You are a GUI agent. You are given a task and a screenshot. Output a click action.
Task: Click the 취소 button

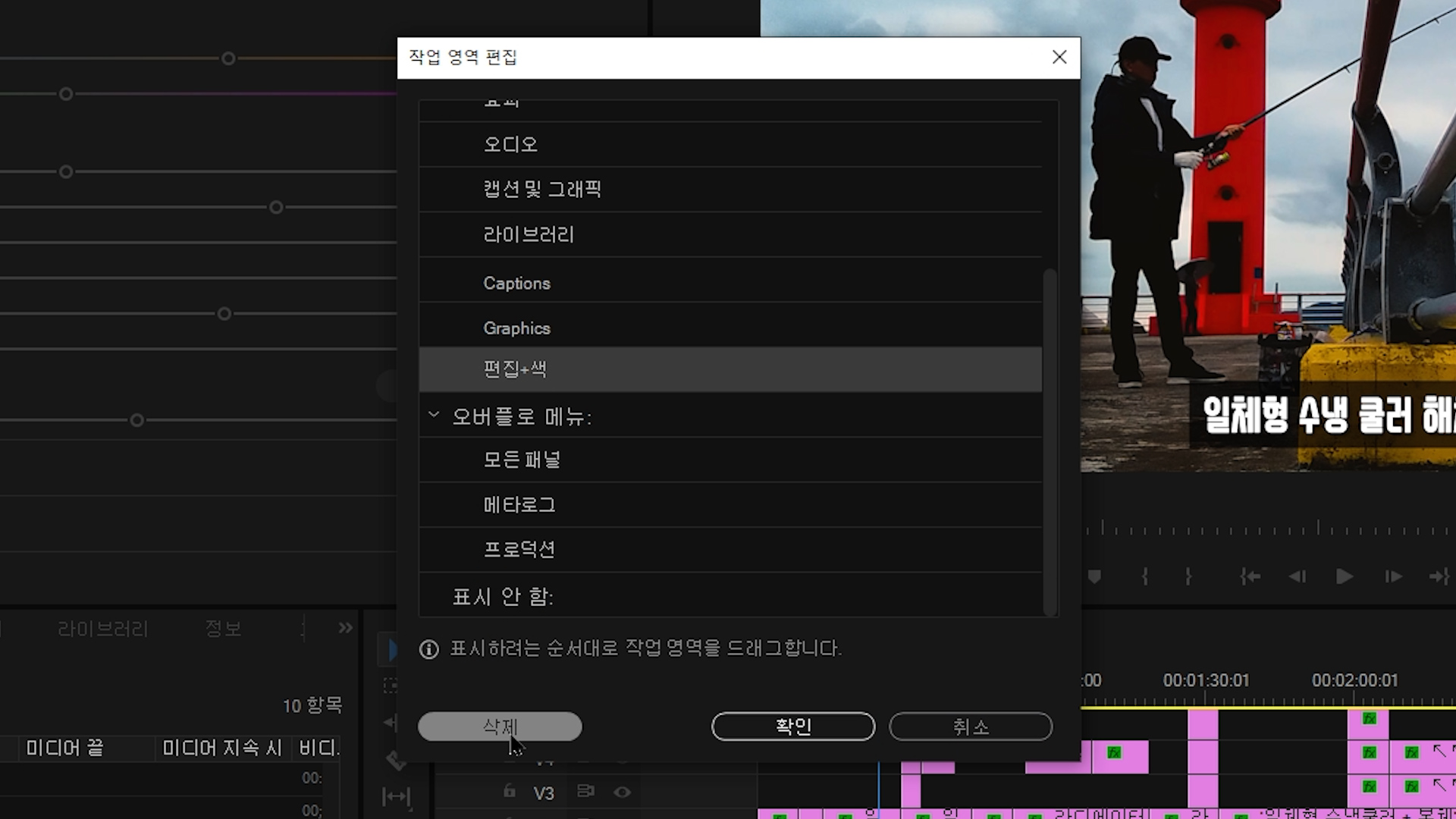(x=971, y=726)
